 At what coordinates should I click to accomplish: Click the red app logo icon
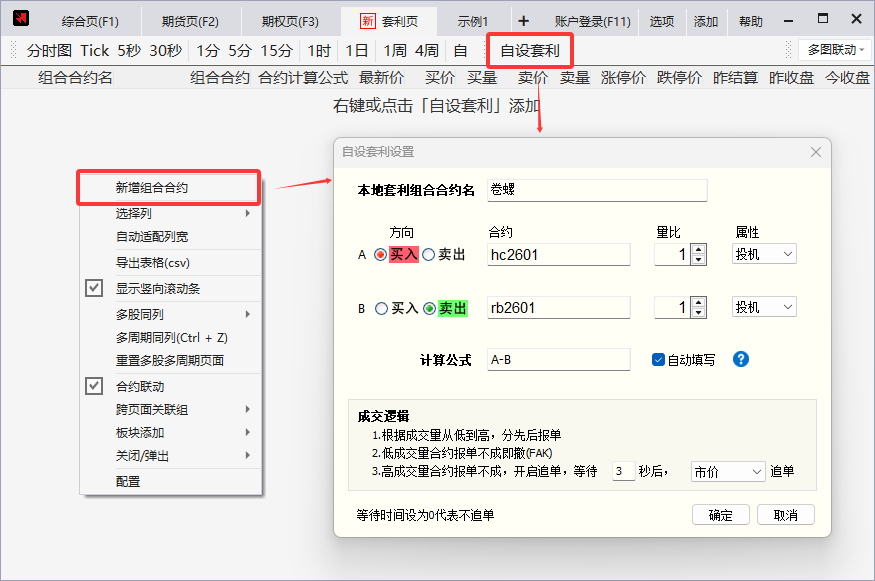[x=20, y=20]
